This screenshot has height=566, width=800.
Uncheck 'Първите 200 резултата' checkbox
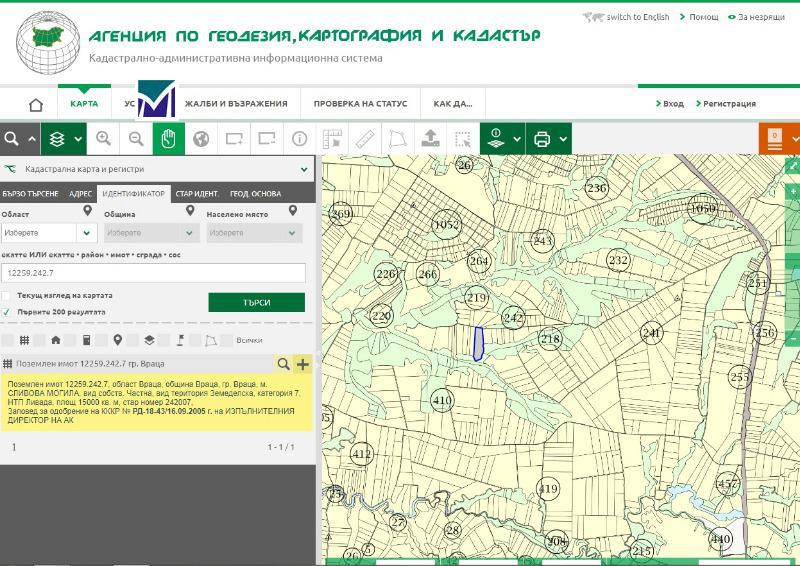[x=7, y=312]
